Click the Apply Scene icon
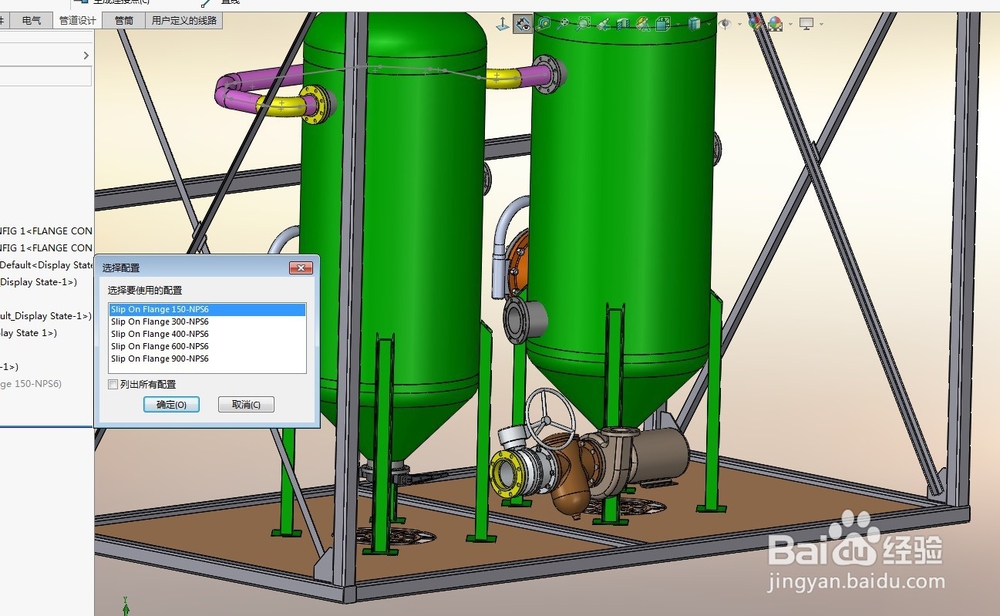This screenshot has width=1000, height=616. coord(776,24)
